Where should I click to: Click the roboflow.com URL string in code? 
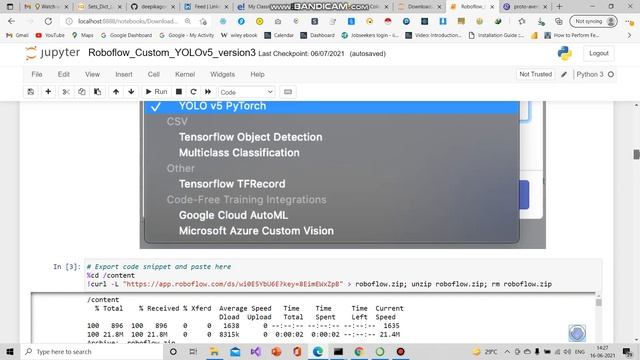[x=233, y=284]
